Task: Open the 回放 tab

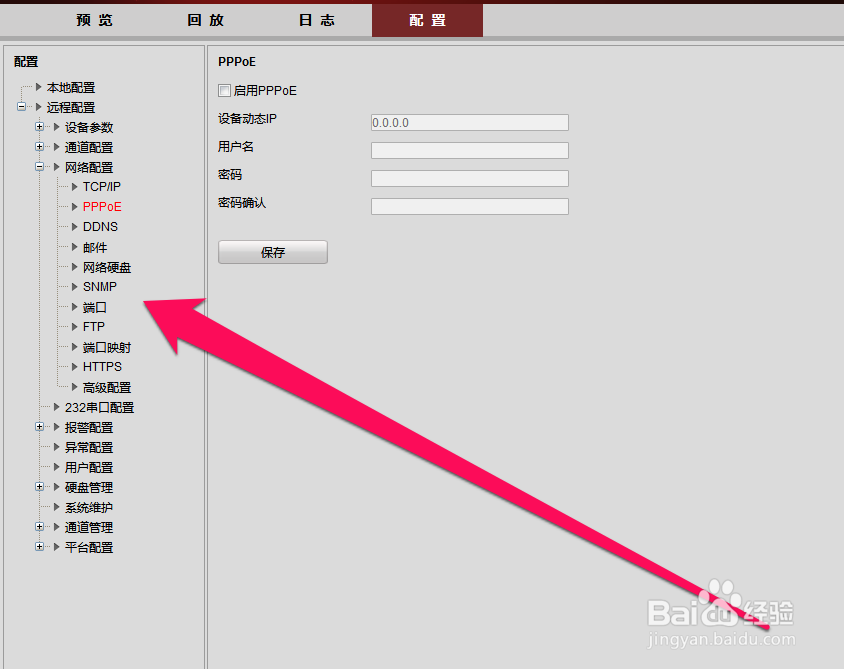Action: [x=205, y=20]
